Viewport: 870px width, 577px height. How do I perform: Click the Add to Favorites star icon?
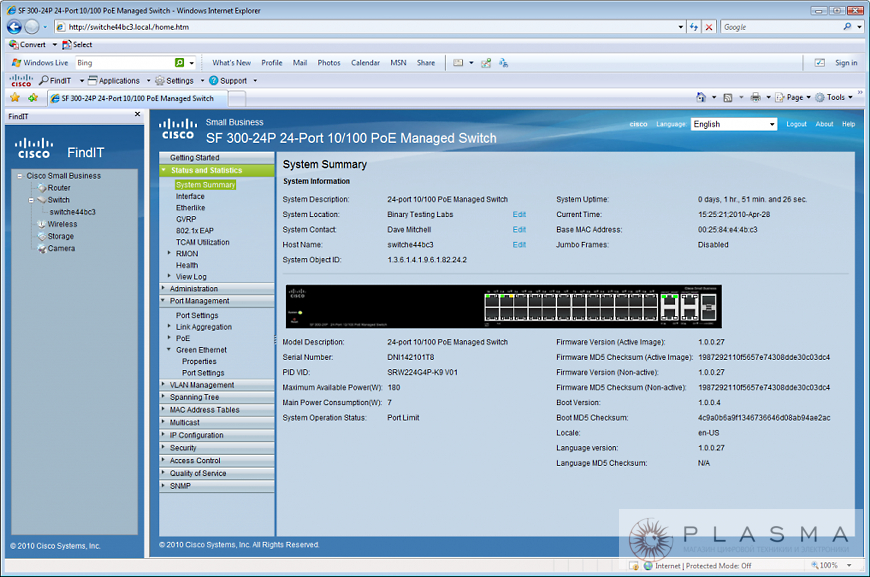[x=33, y=98]
